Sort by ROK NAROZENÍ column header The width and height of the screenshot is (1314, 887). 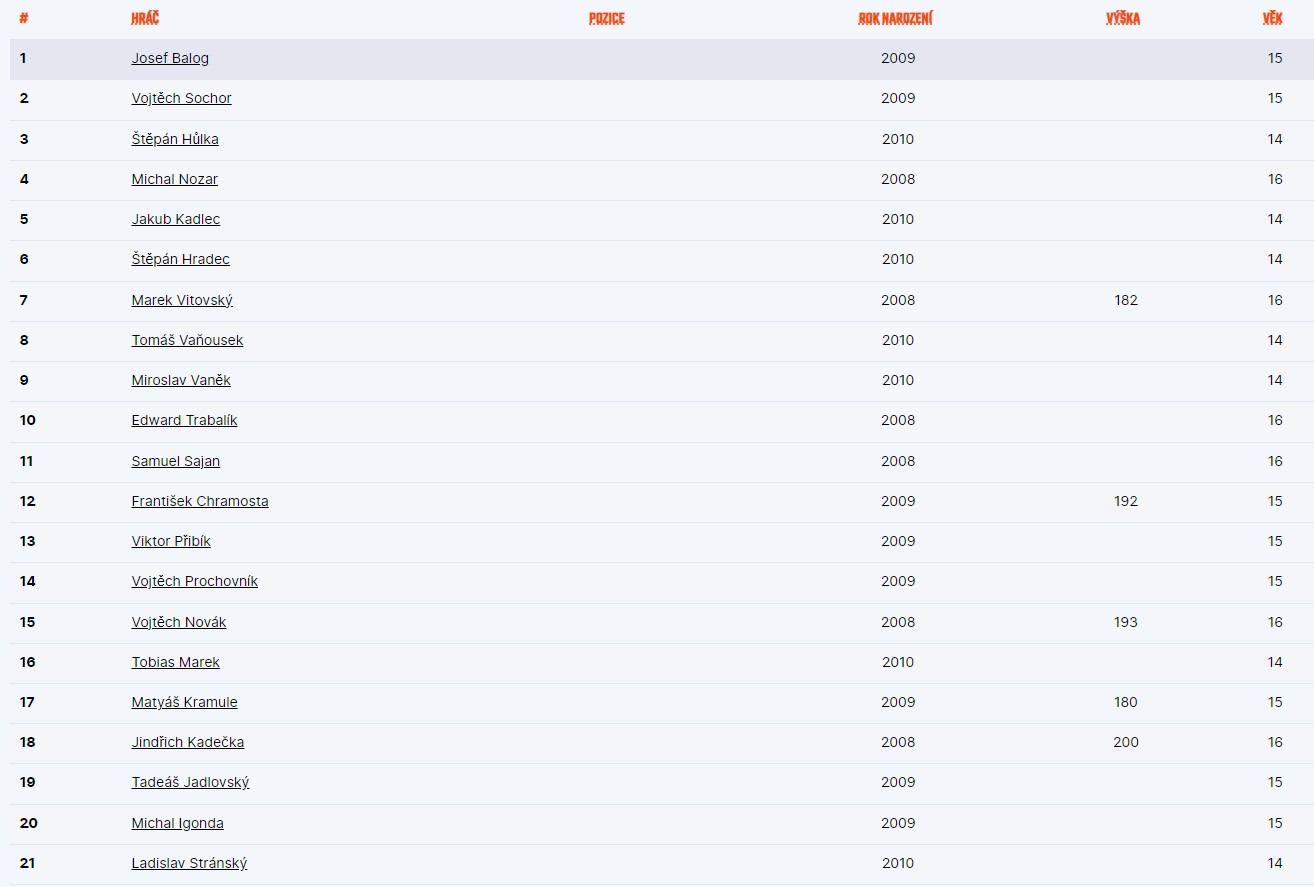click(x=895, y=19)
